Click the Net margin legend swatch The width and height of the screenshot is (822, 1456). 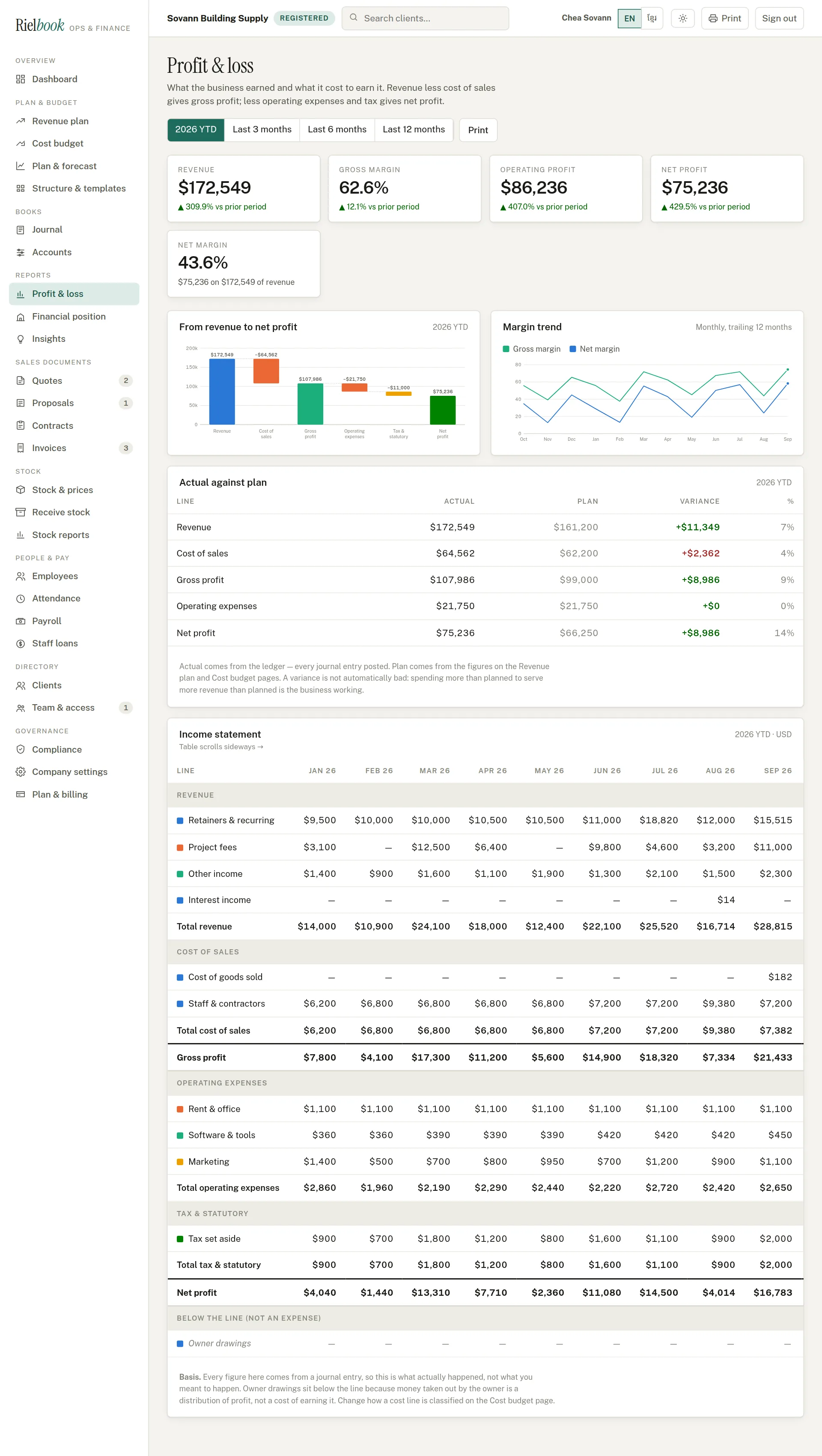pos(573,349)
